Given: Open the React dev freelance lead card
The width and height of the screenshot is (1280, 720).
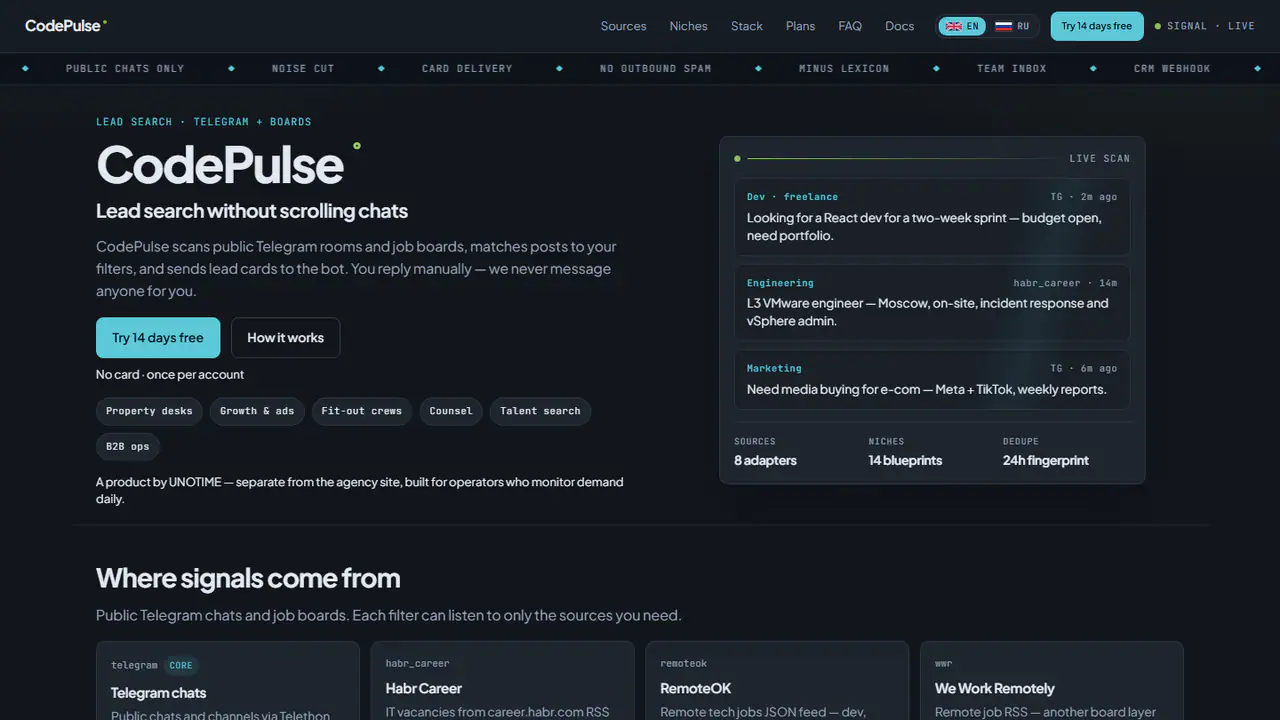Looking at the screenshot, I should click(x=932, y=217).
